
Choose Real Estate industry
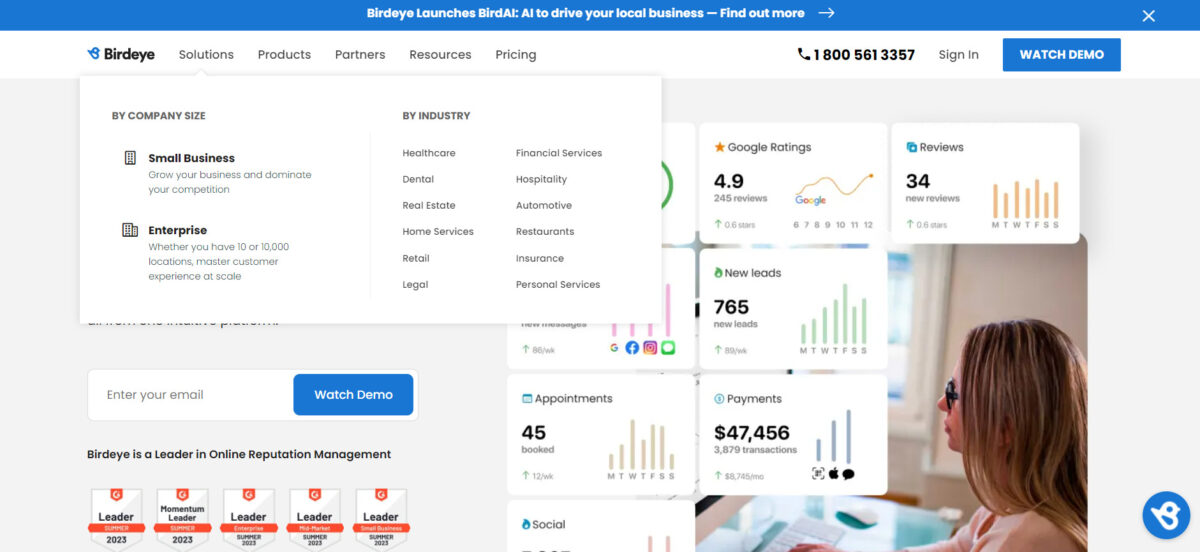click(x=429, y=205)
